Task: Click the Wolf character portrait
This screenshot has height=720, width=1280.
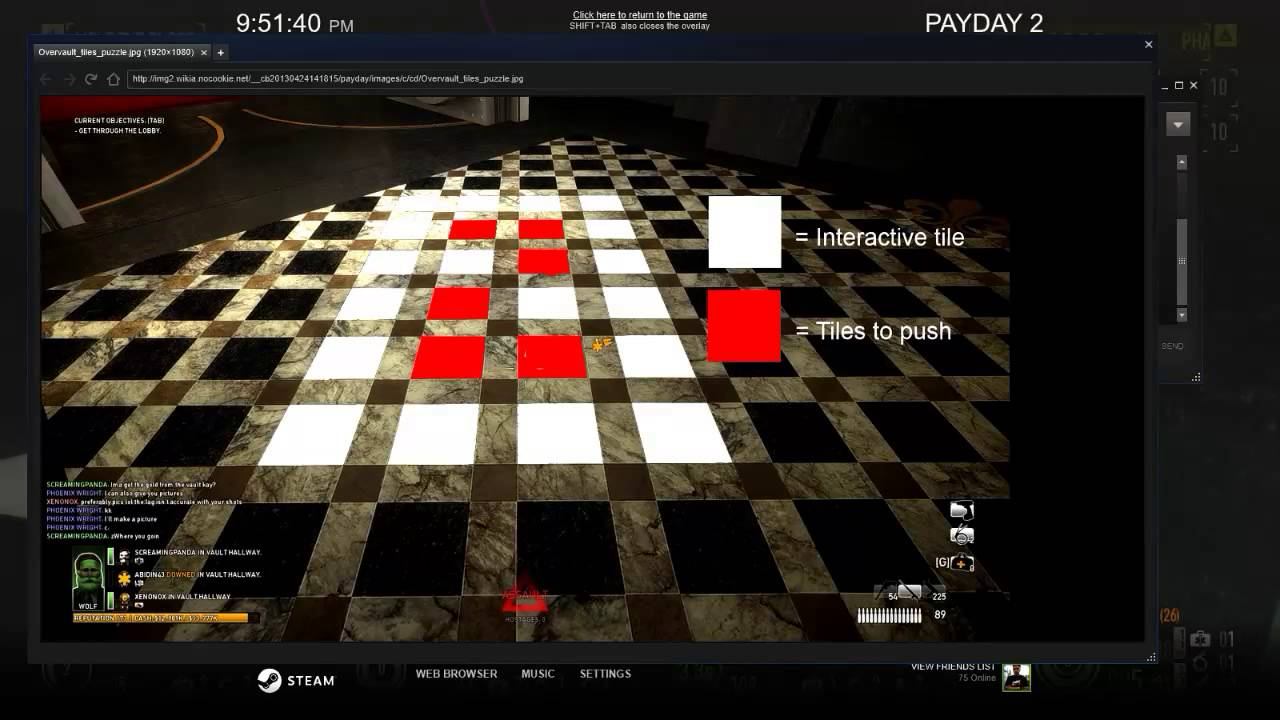Action: 88,580
